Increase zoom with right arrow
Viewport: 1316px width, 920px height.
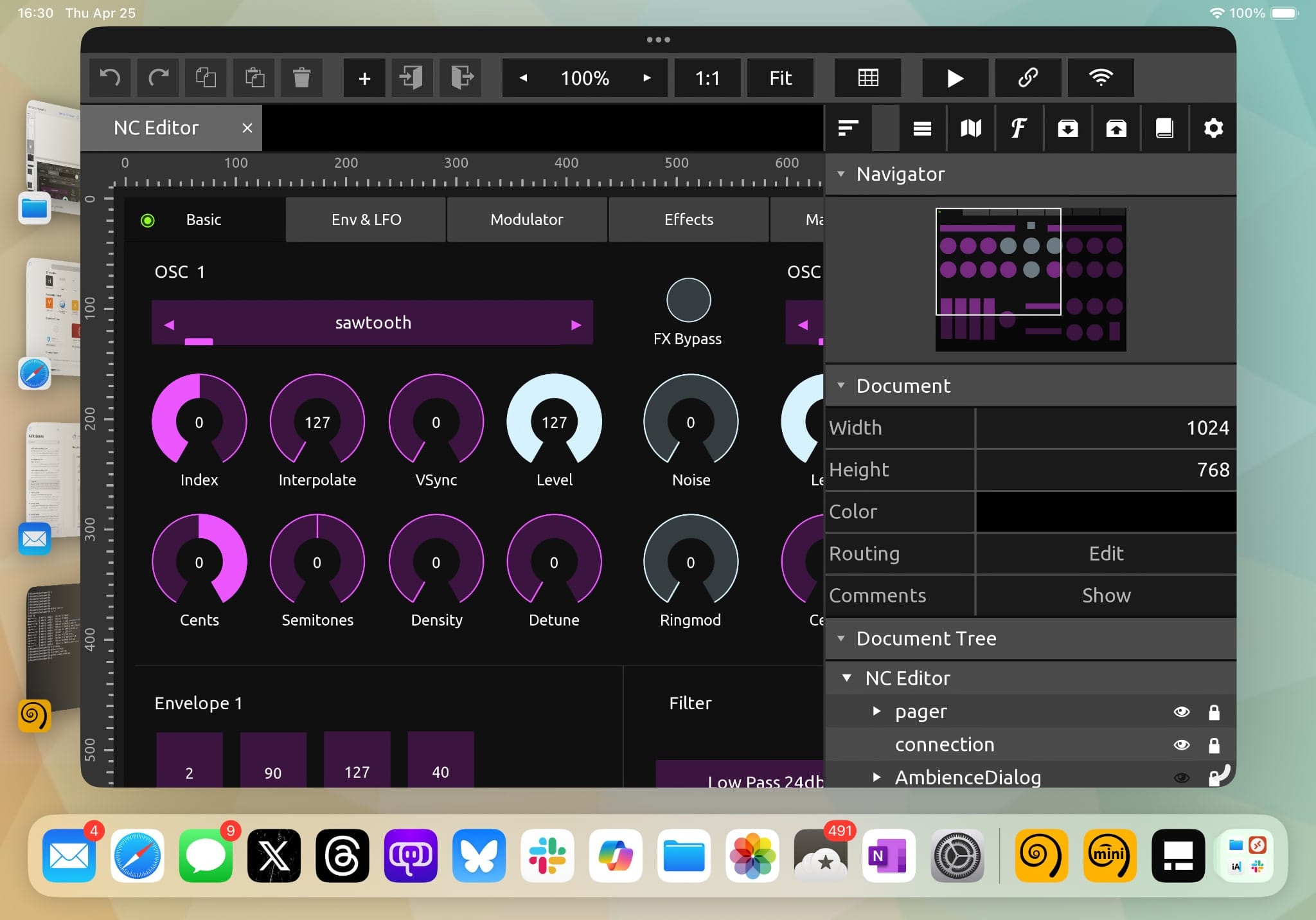click(x=646, y=78)
